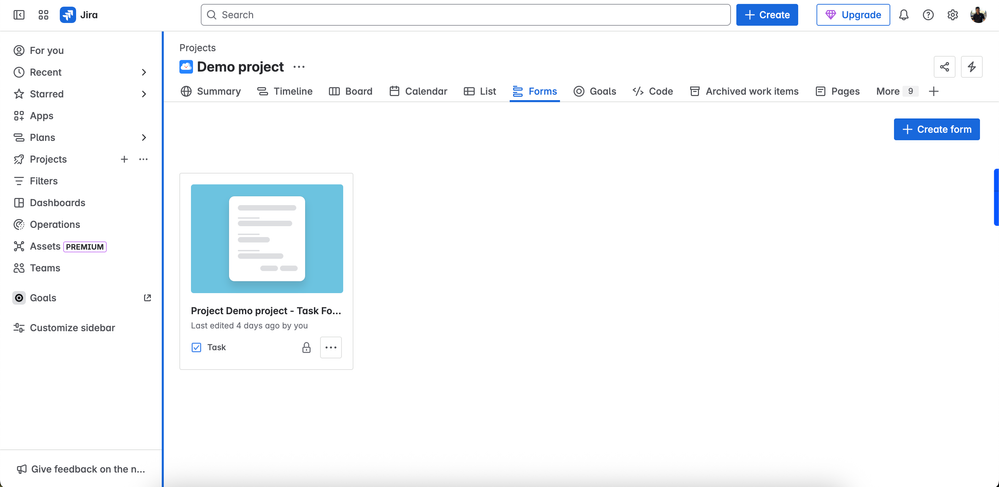Open Demo project more actions ellipsis

tap(299, 67)
